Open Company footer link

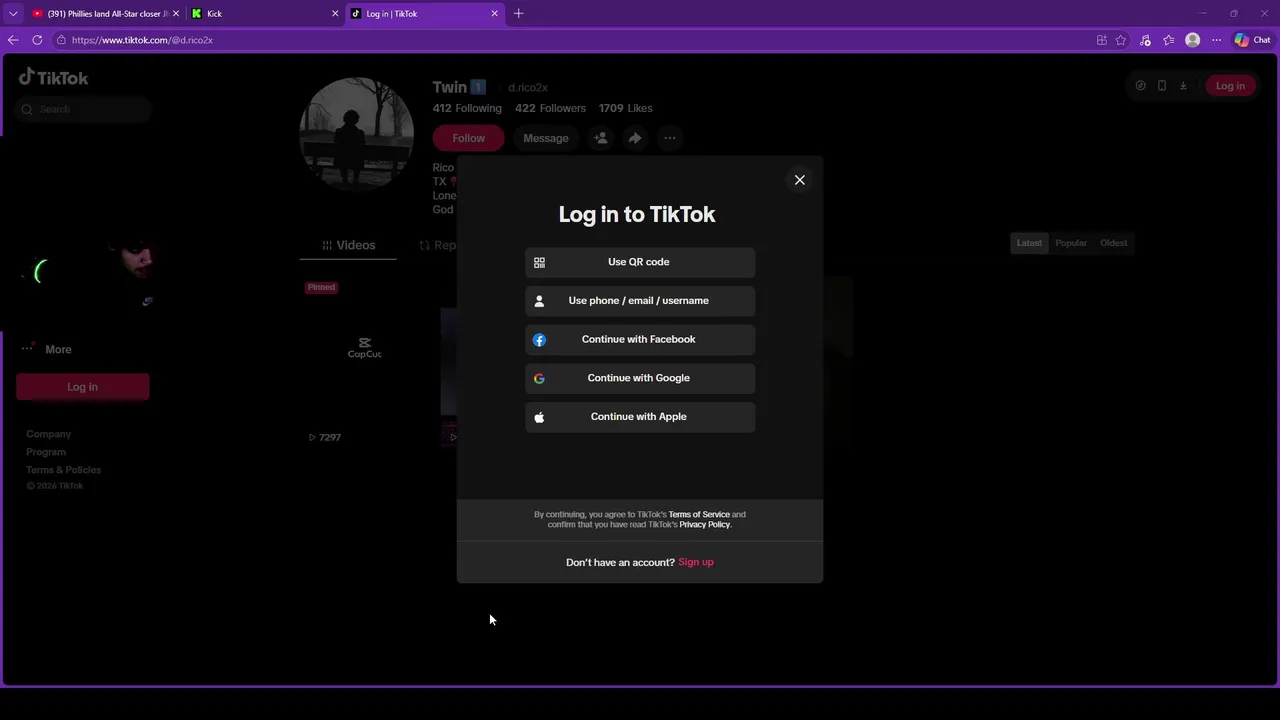click(x=48, y=434)
